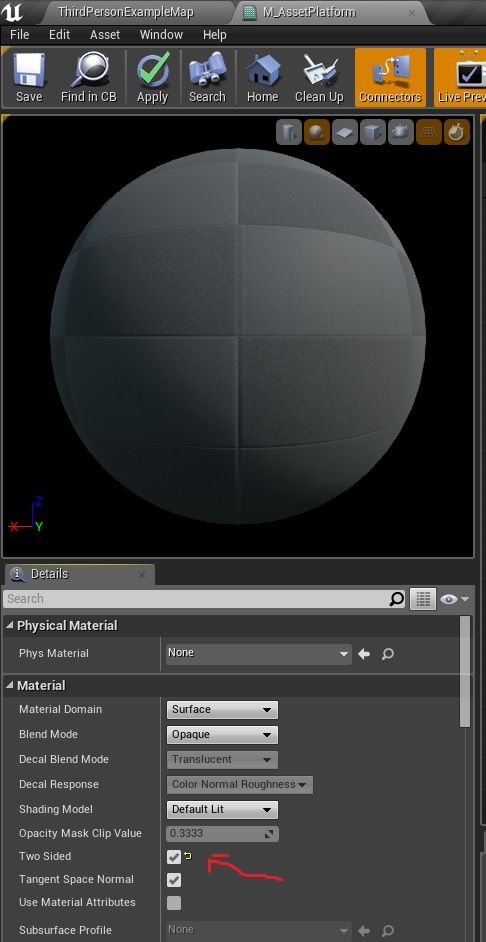The height and width of the screenshot is (942, 486).
Task: Enable Use Material Attributes checkbox
Action: (x=174, y=903)
